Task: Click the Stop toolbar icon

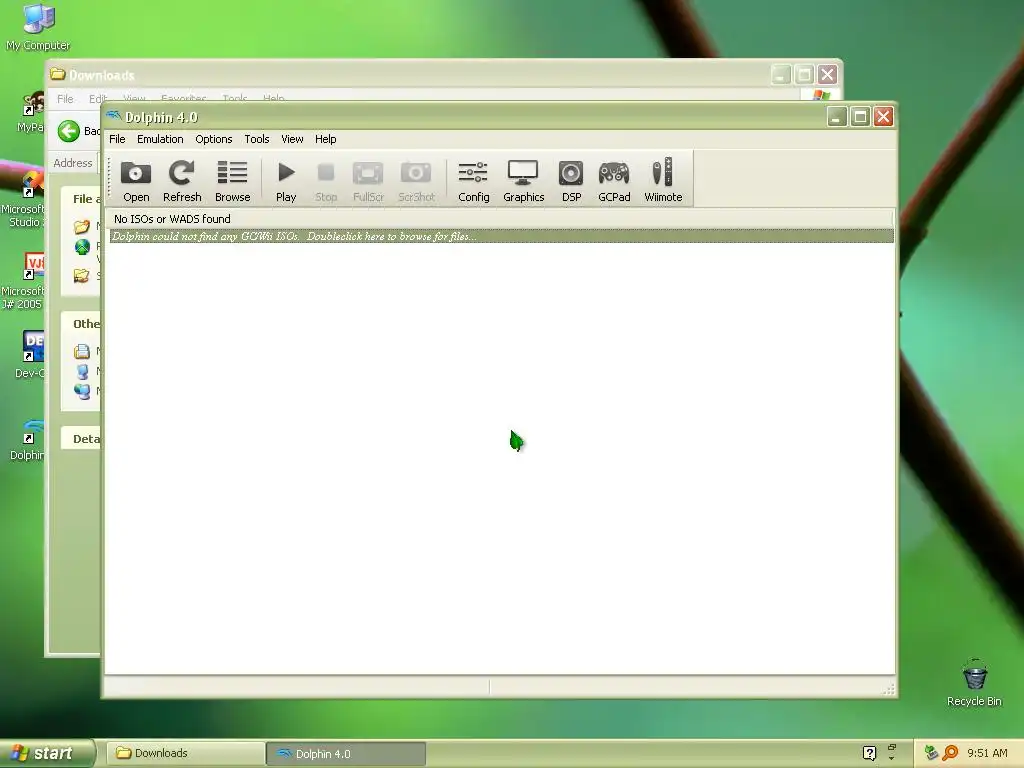Action: pos(326,181)
